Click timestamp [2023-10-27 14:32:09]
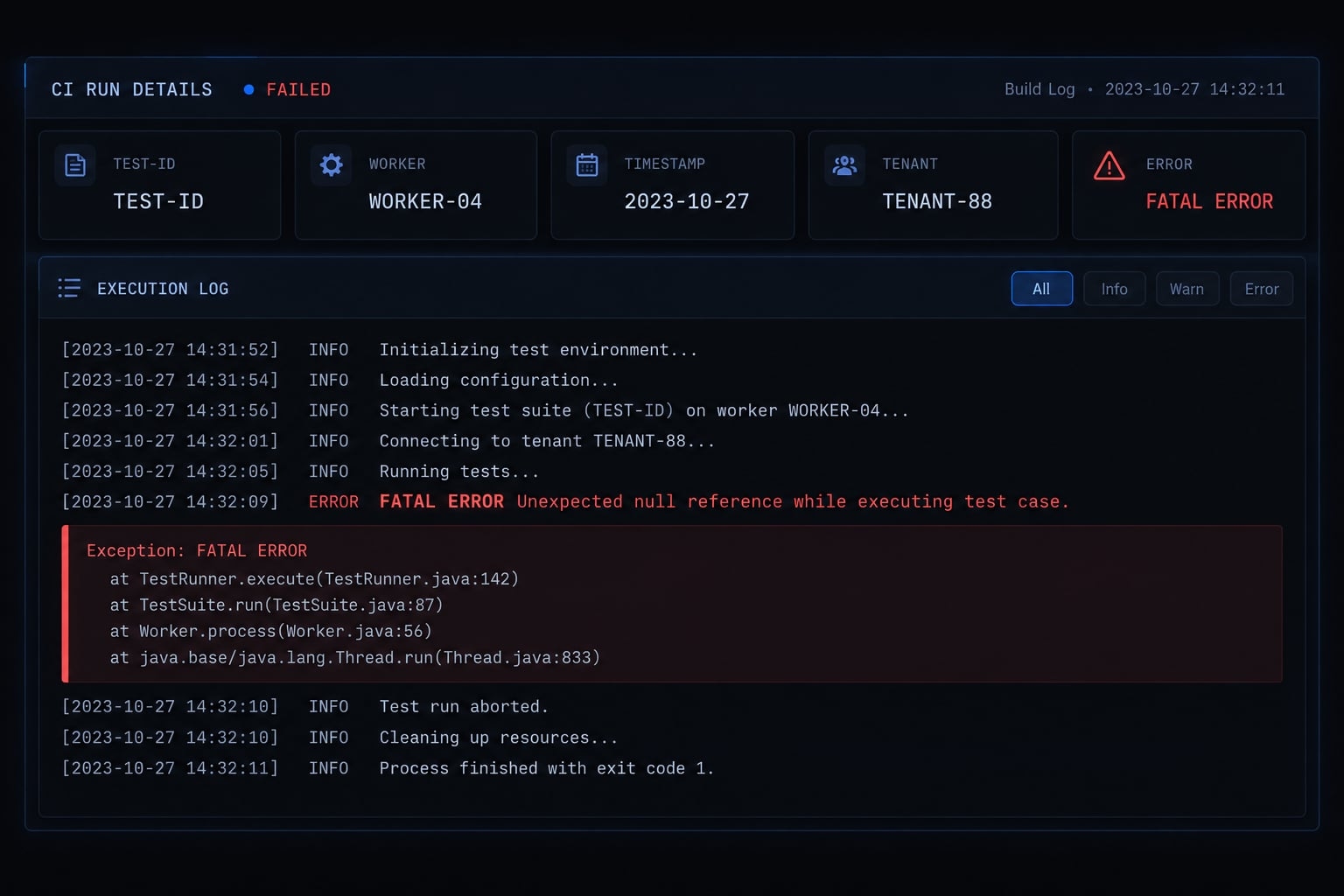This screenshot has width=1344, height=896. click(x=170, y=501)
